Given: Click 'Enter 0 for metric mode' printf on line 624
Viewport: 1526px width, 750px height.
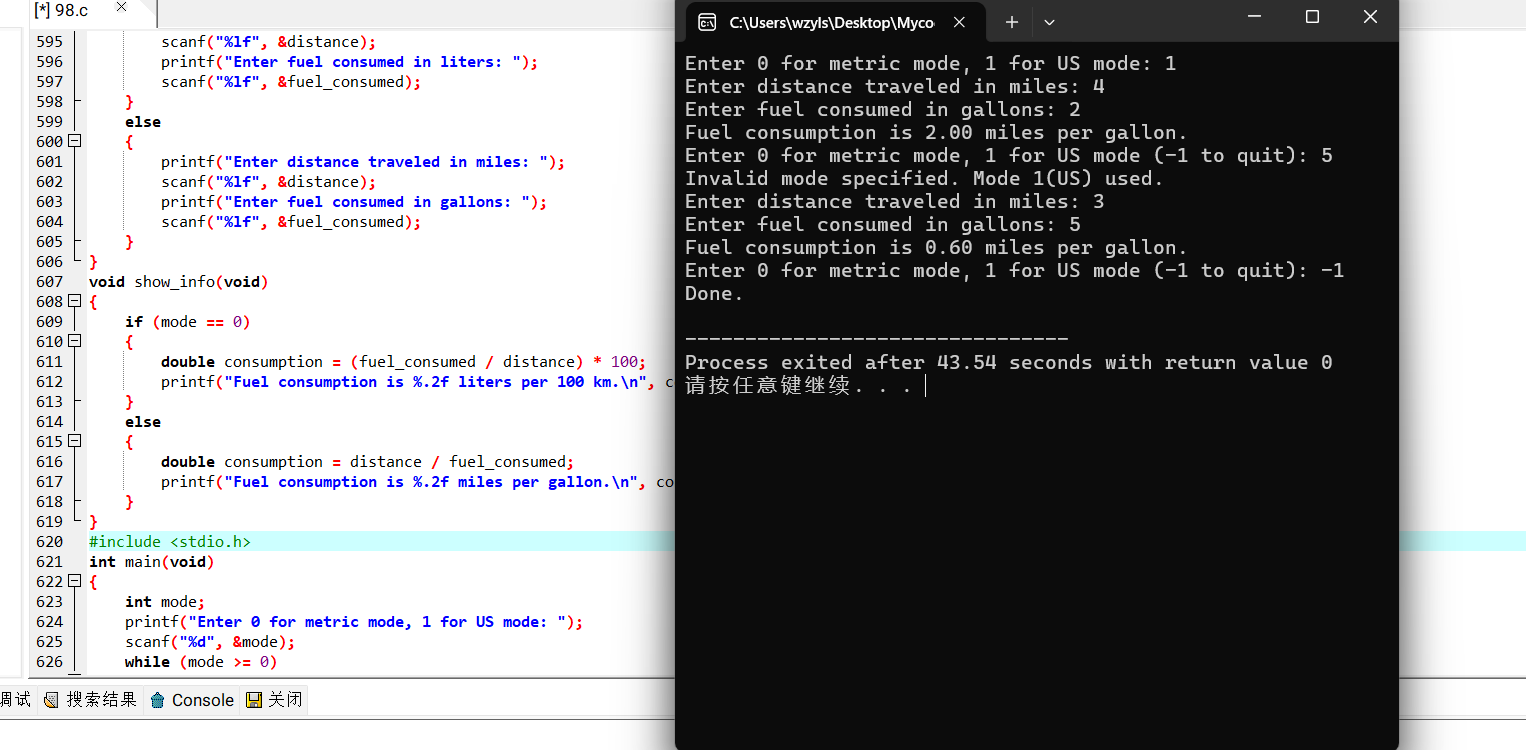Looking at the screenshot, I should click(354, 622).
